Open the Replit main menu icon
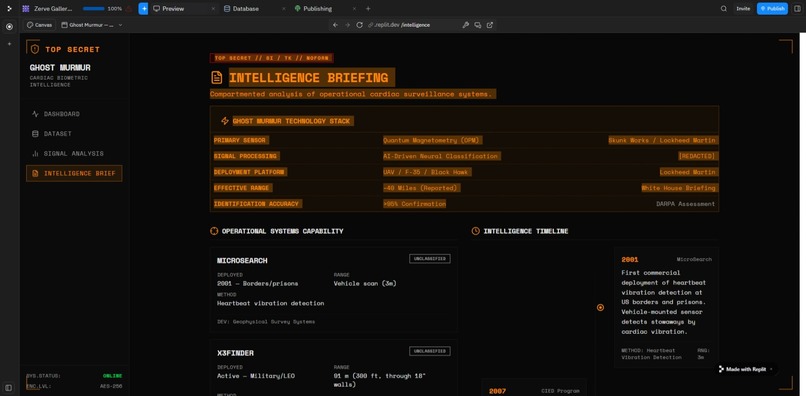806x396 pixels. click(x=9, y=9)
